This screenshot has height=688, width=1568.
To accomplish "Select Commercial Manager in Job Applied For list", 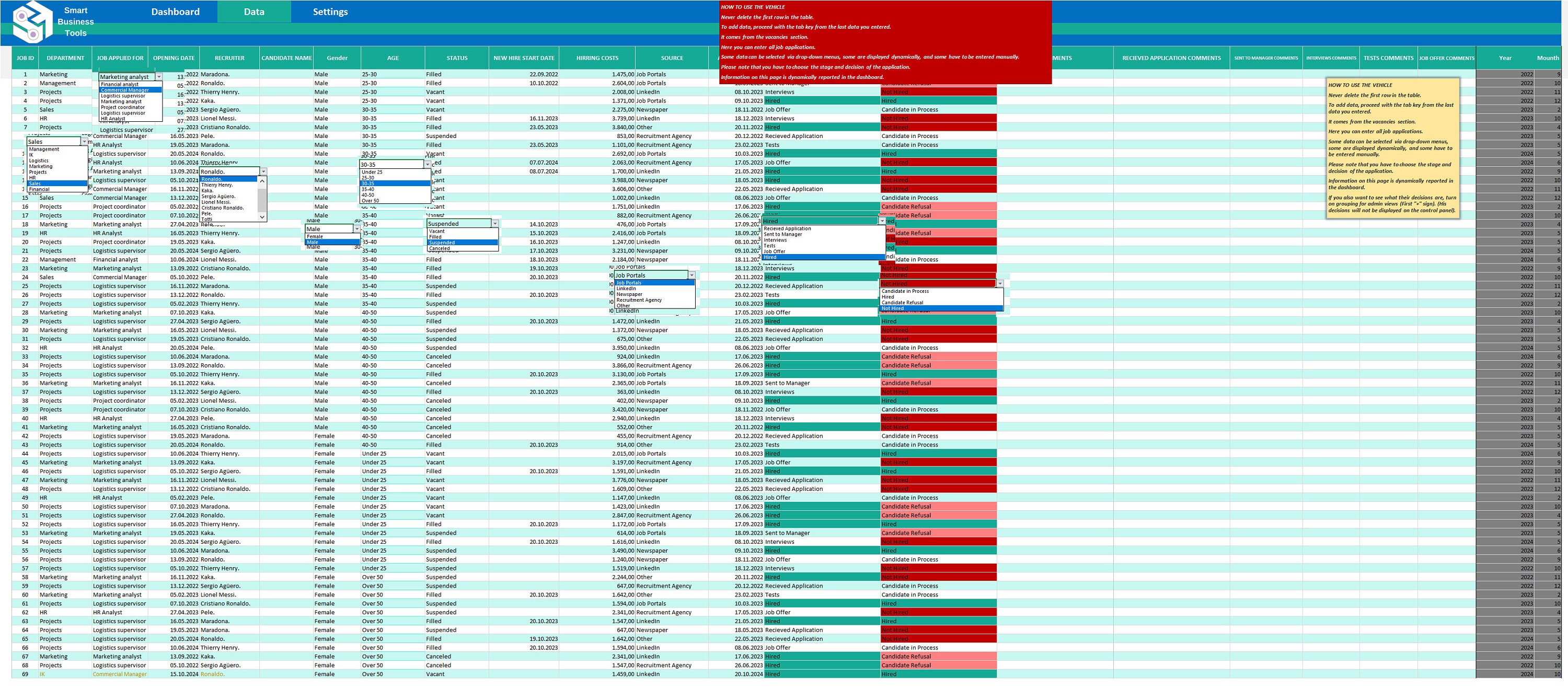I will click(125, 89).
